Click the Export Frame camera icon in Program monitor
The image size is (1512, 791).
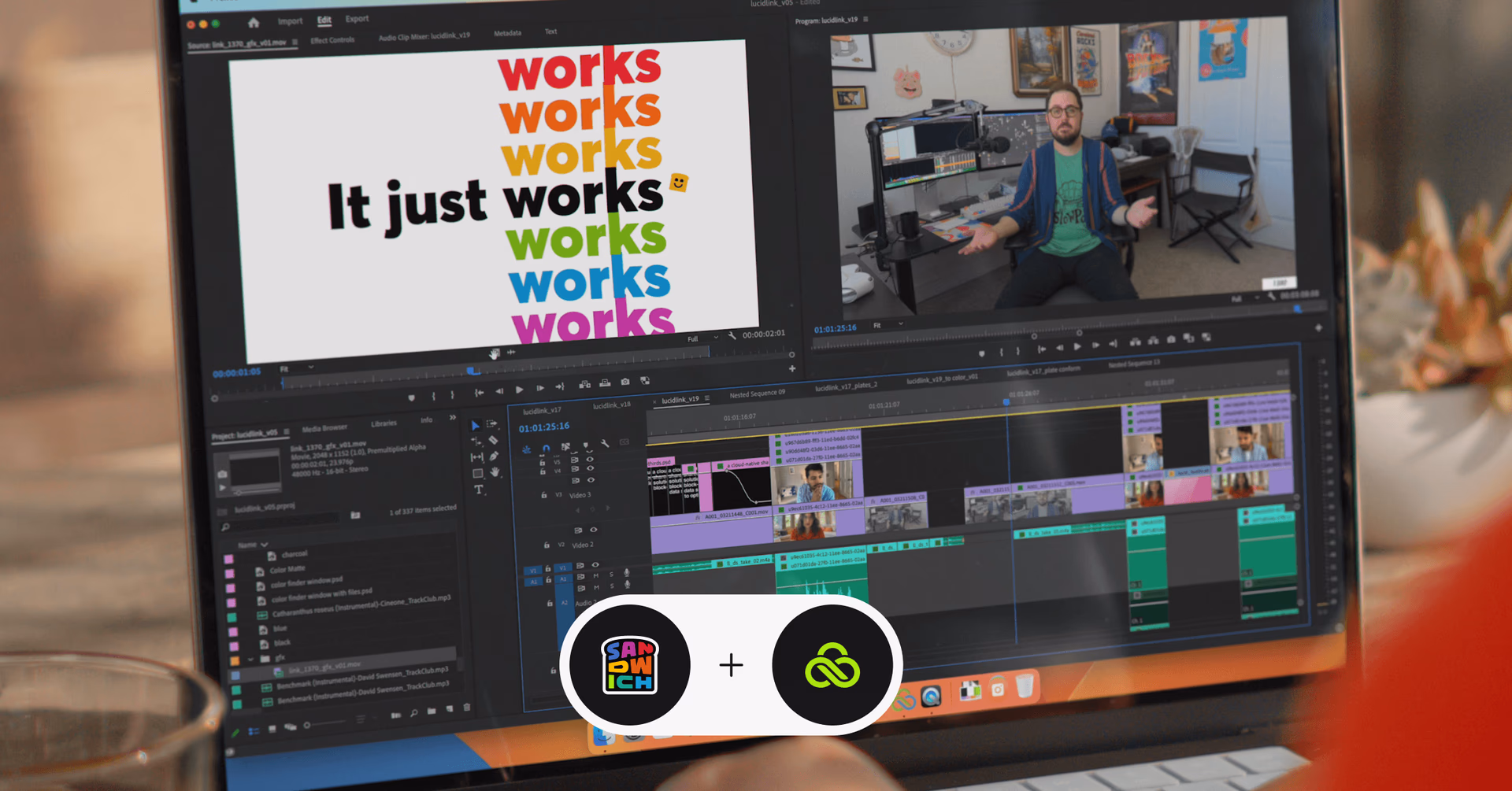coord(1170,339)
